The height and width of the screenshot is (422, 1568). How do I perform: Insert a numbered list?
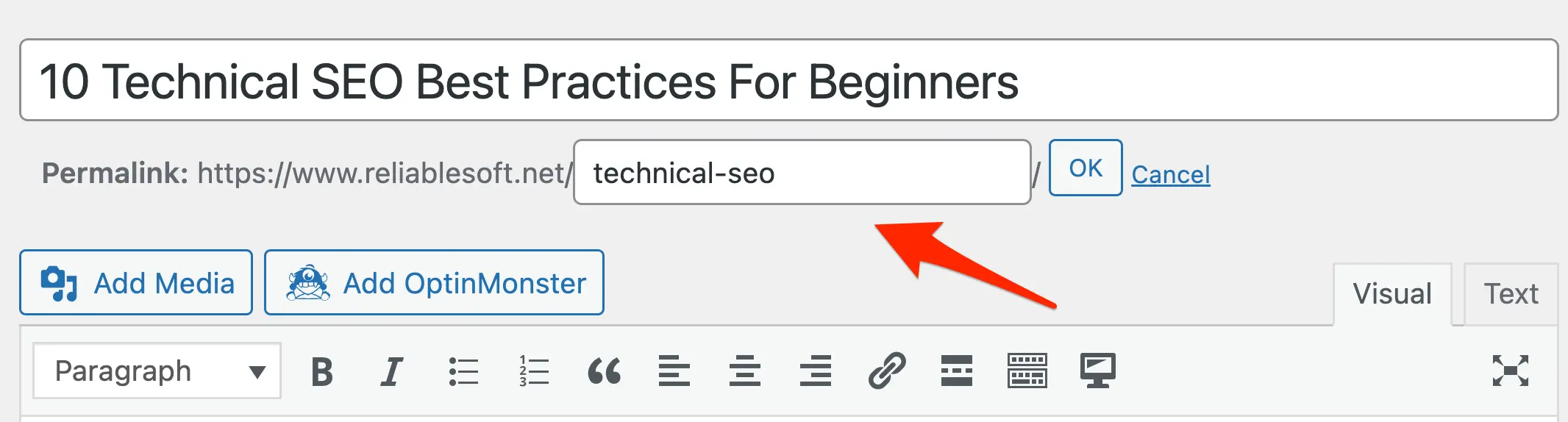coord(534,371)
